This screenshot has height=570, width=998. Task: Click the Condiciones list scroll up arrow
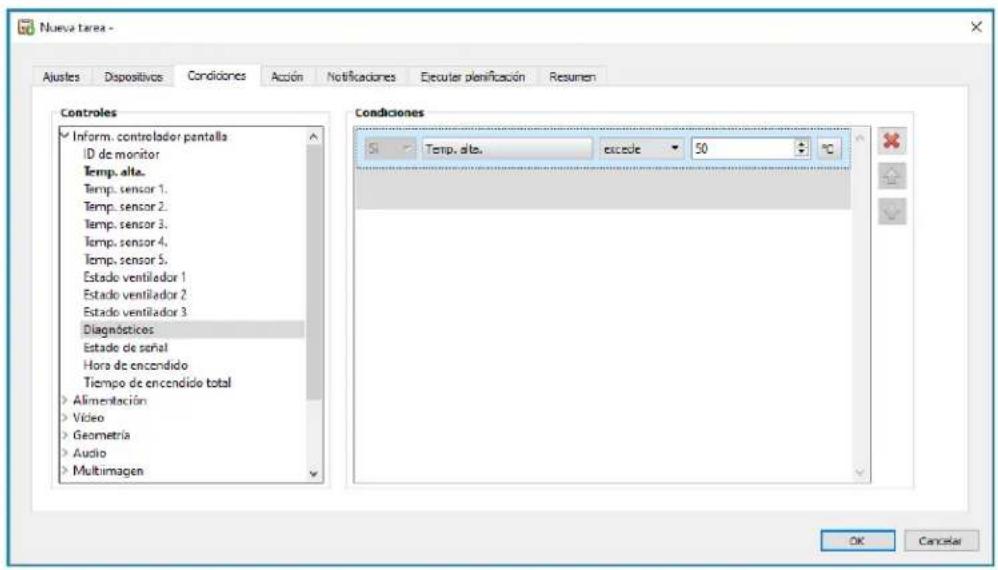tap(860, 137)
